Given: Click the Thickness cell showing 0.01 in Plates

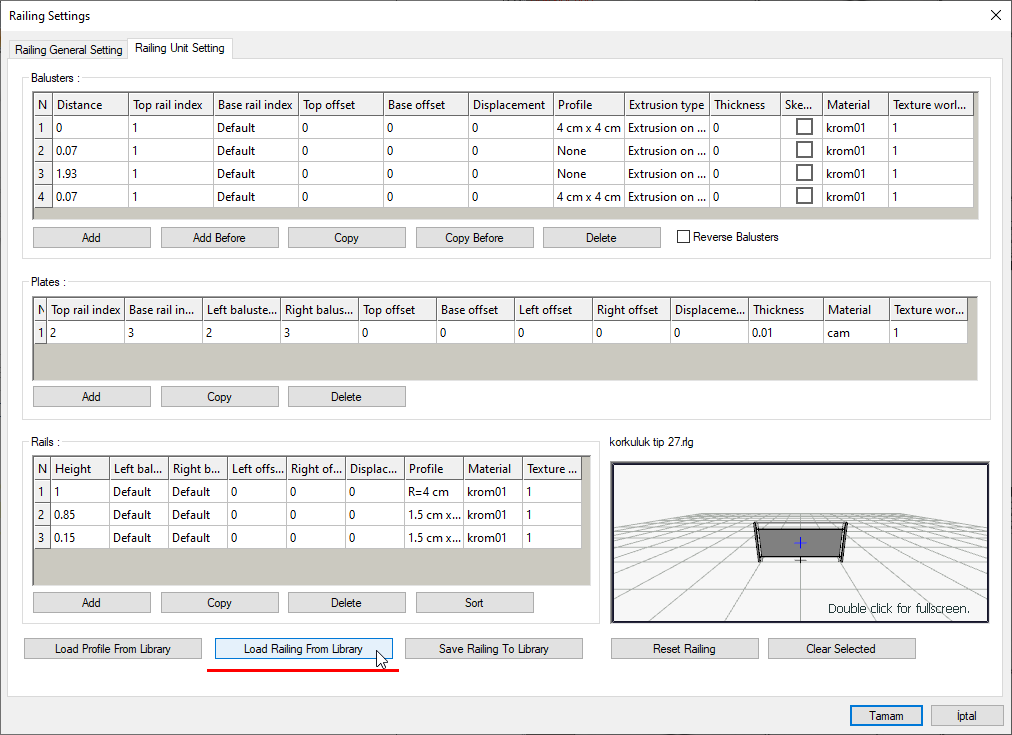Looking at the screenshot, I should point(786,333).
